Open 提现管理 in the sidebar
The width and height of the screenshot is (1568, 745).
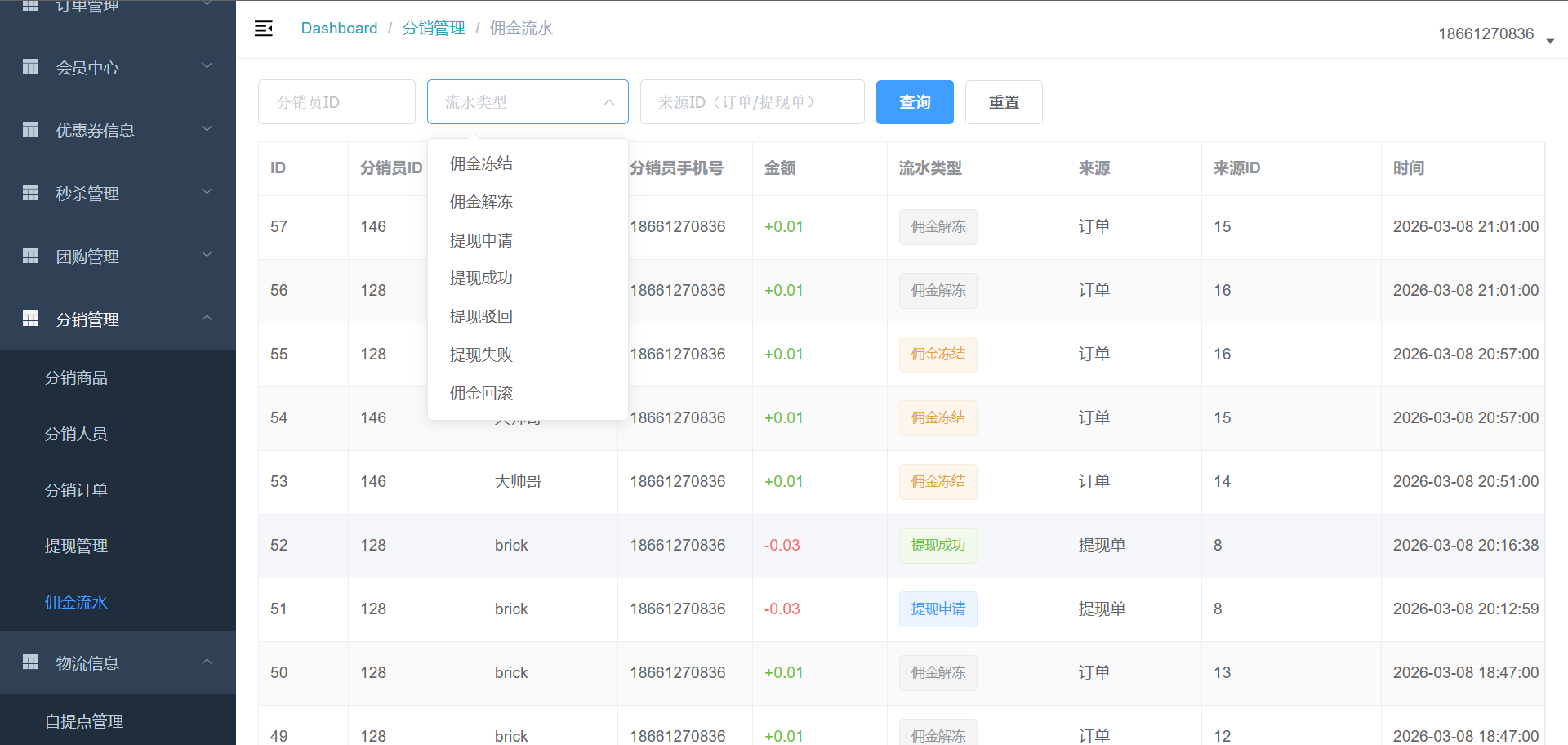(x=76, y=546)
